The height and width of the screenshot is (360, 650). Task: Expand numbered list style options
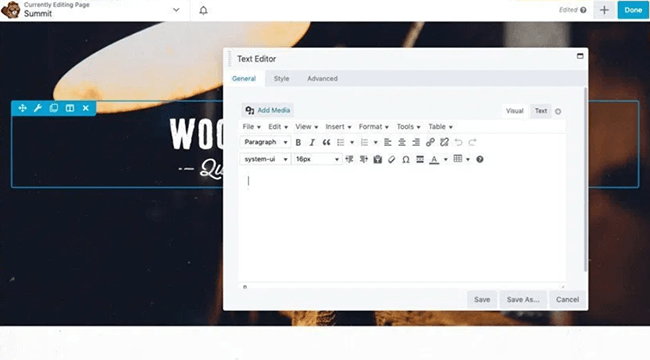pyautogui.click(x=376, y=142)
